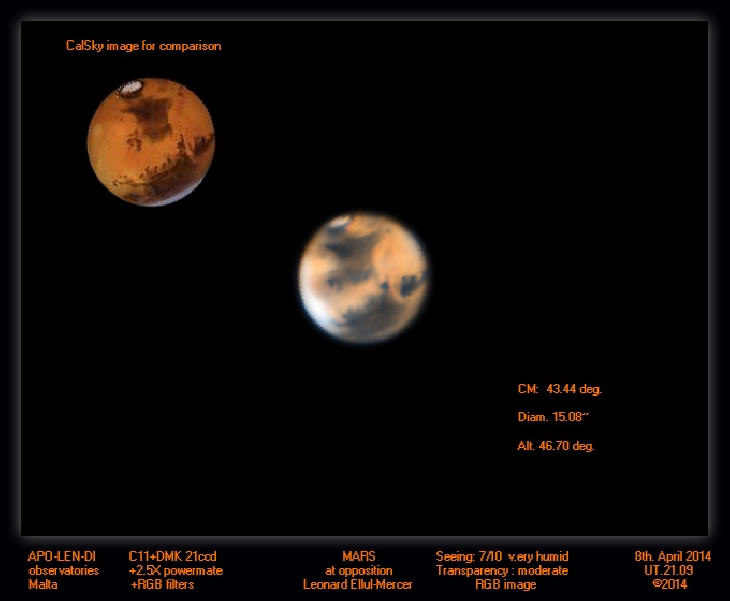Select the 'at opposition' text
The height and width of the screenshot is (601, 730).
357,570
